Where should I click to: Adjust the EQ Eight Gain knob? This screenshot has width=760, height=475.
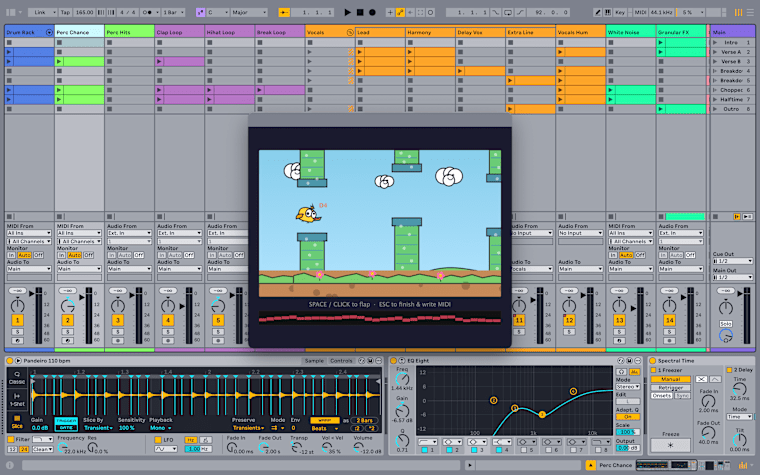(x=402, y=411)
